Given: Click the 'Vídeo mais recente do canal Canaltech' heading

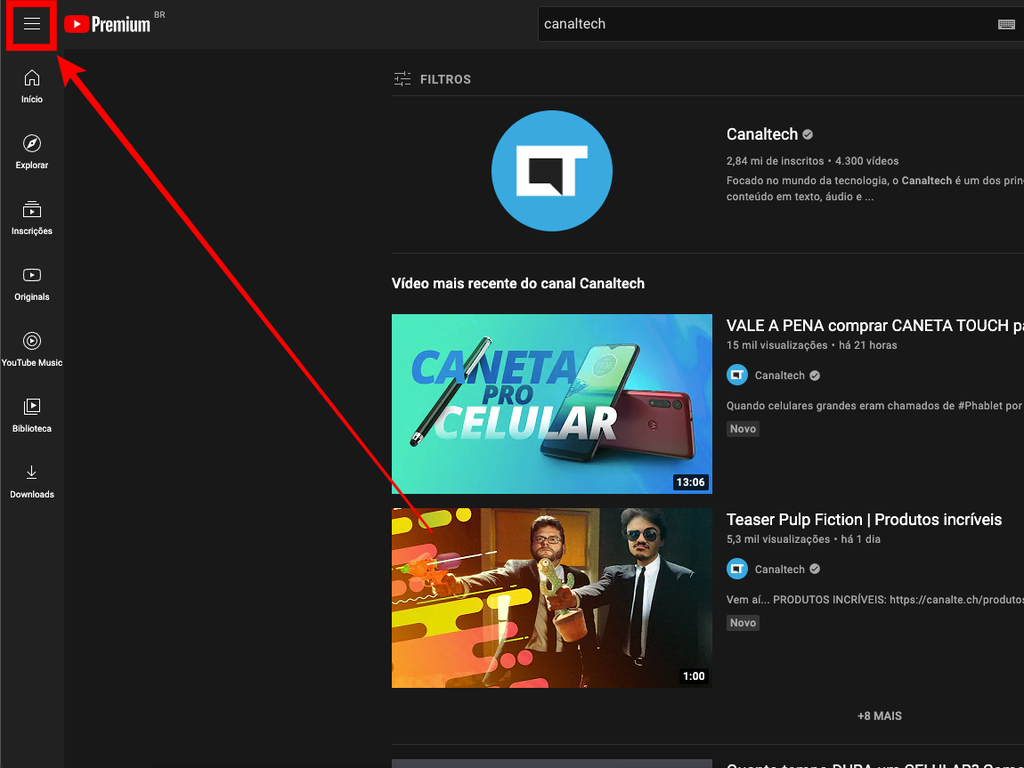Looking at the screenshot, I should coord(518,283).
